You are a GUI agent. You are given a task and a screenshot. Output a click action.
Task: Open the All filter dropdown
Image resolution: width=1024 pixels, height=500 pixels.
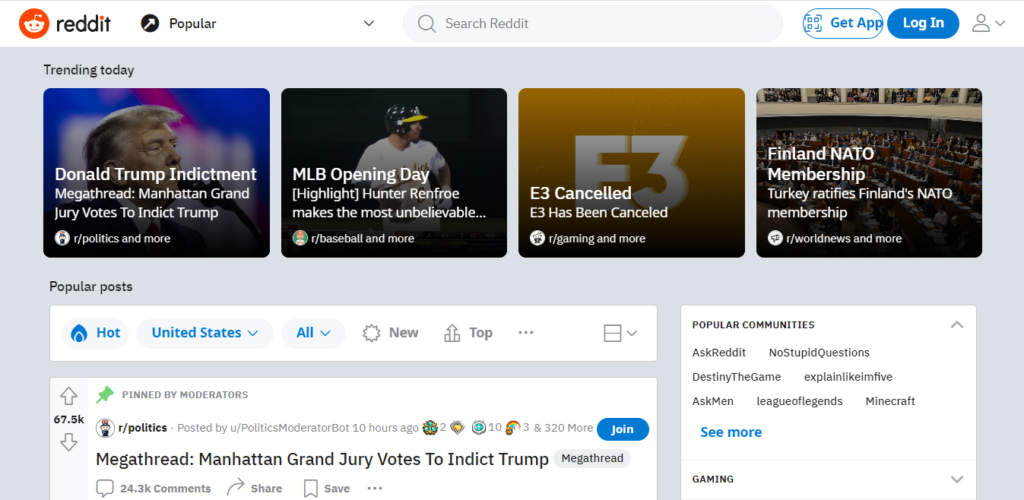point(313,333)
